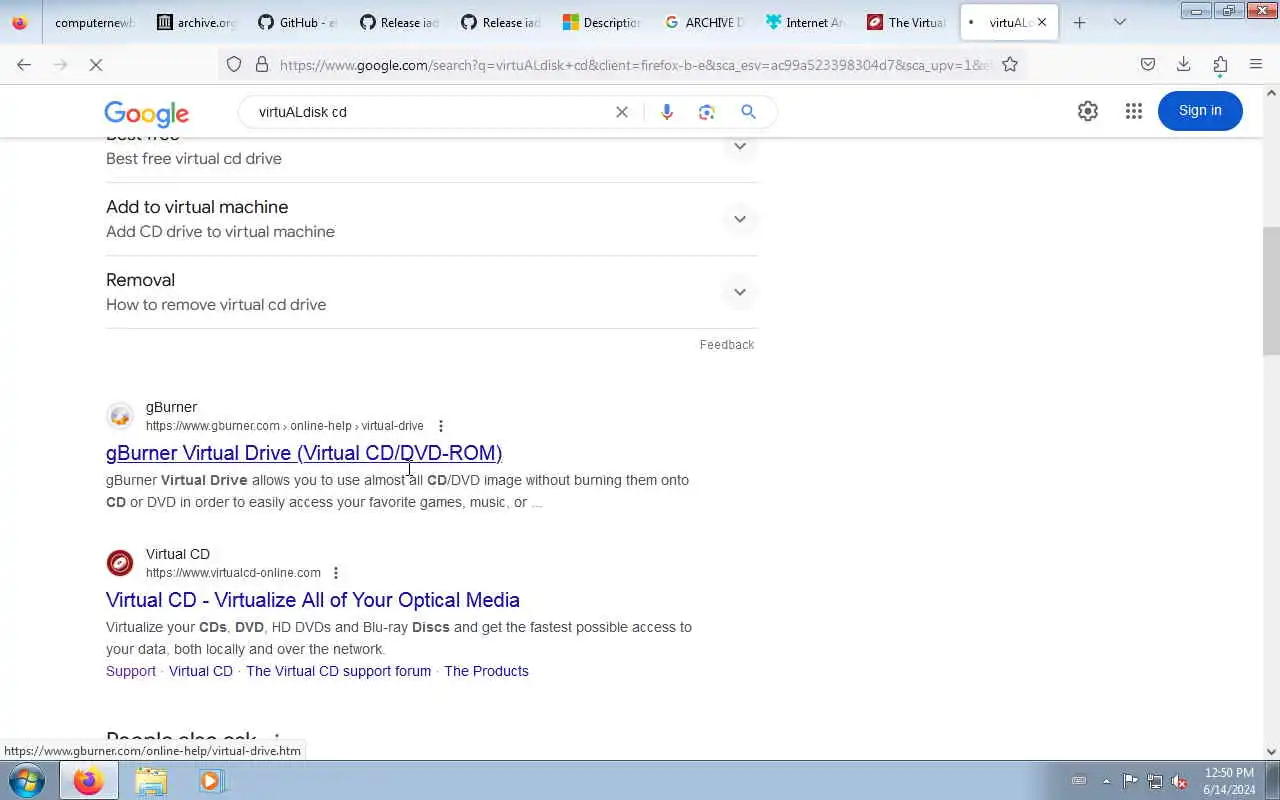Open gBurner Virtual Drive result link
This screenshot has height=800, width=1280.
coord(304,453)
